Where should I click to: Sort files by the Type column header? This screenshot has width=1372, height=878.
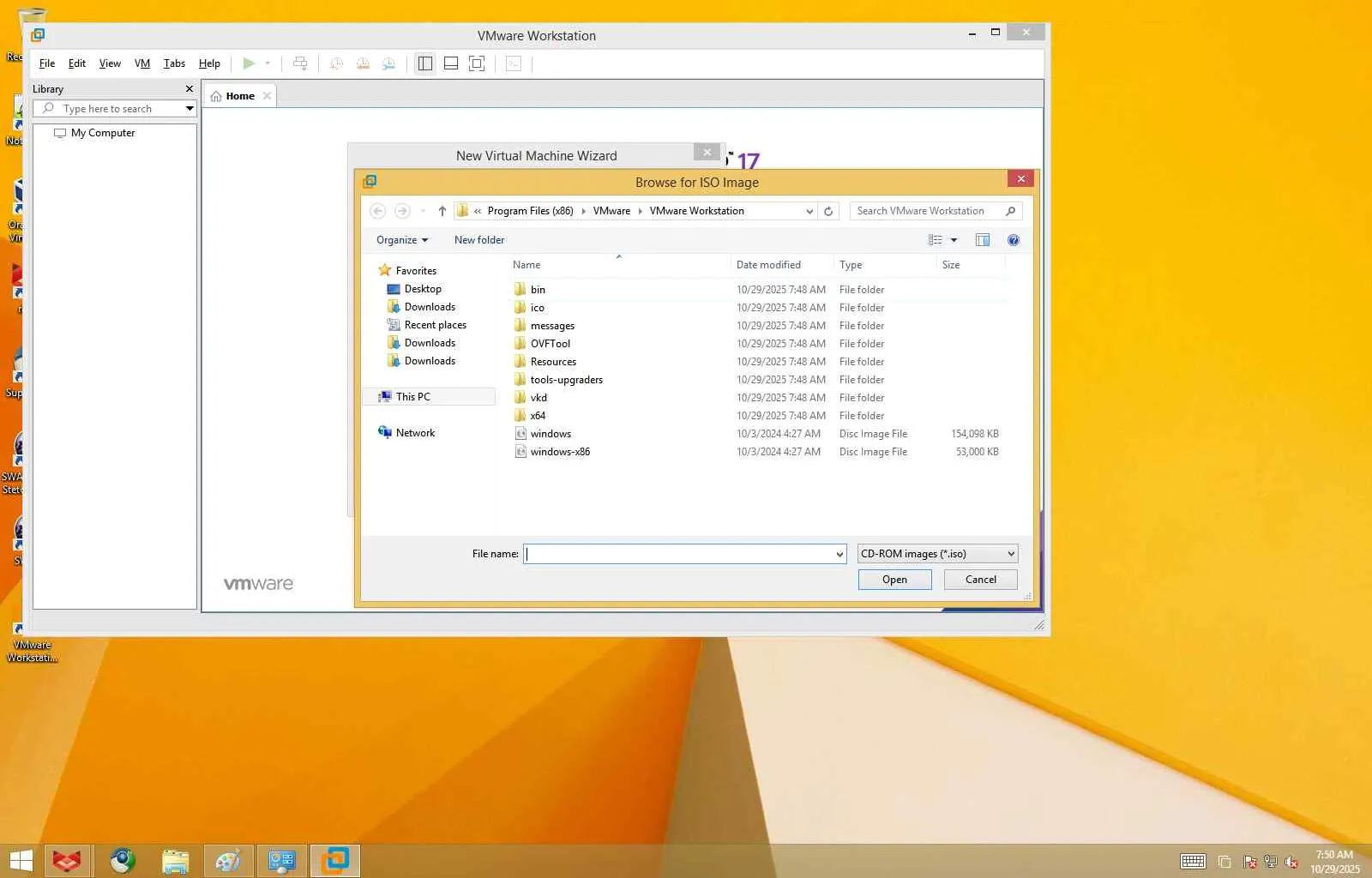tap(885, 265)
